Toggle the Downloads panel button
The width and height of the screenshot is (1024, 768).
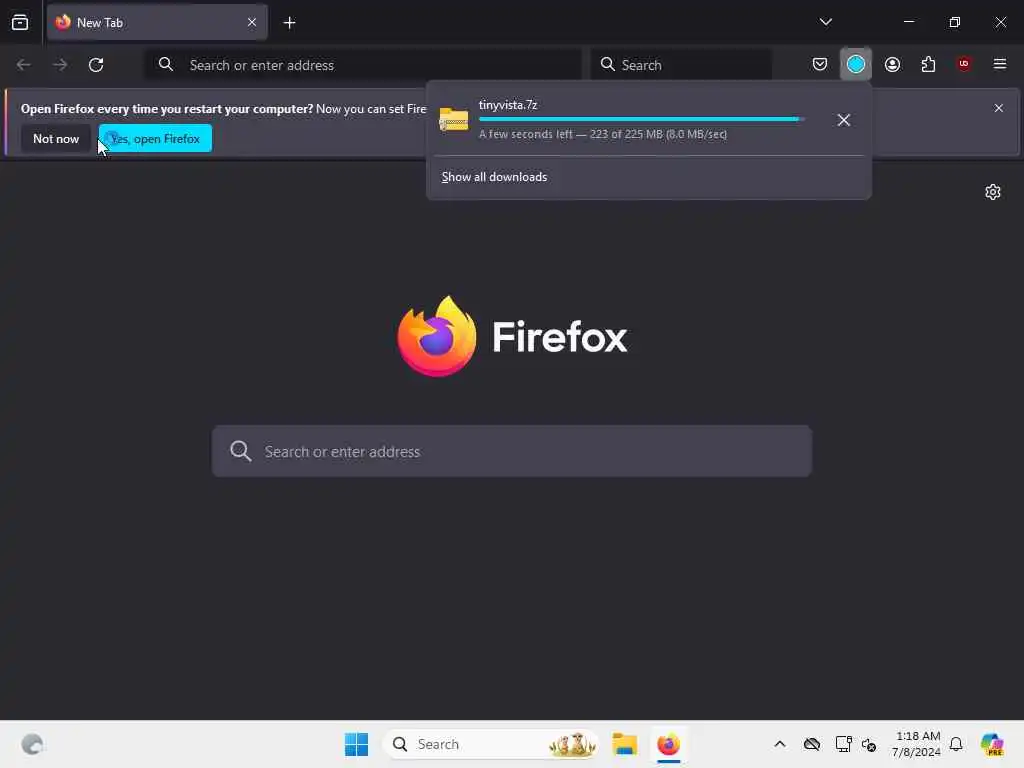(856, 64)
